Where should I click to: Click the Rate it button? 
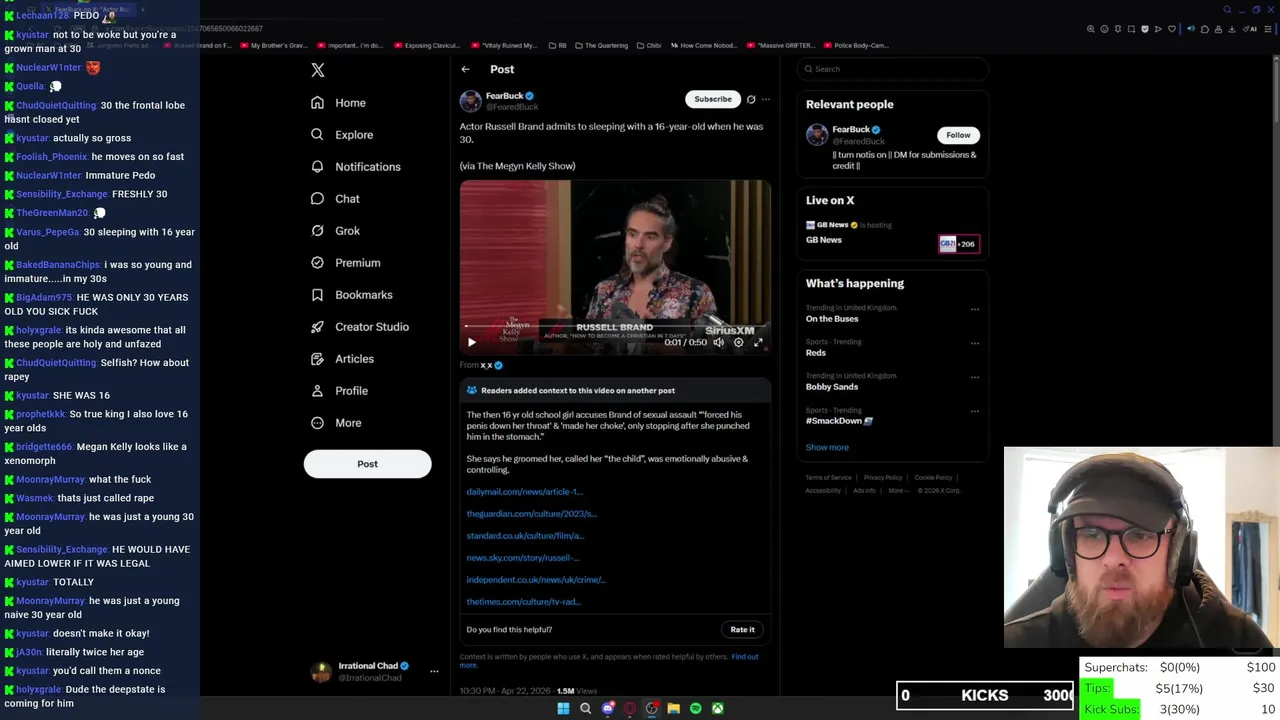[742, 630]
